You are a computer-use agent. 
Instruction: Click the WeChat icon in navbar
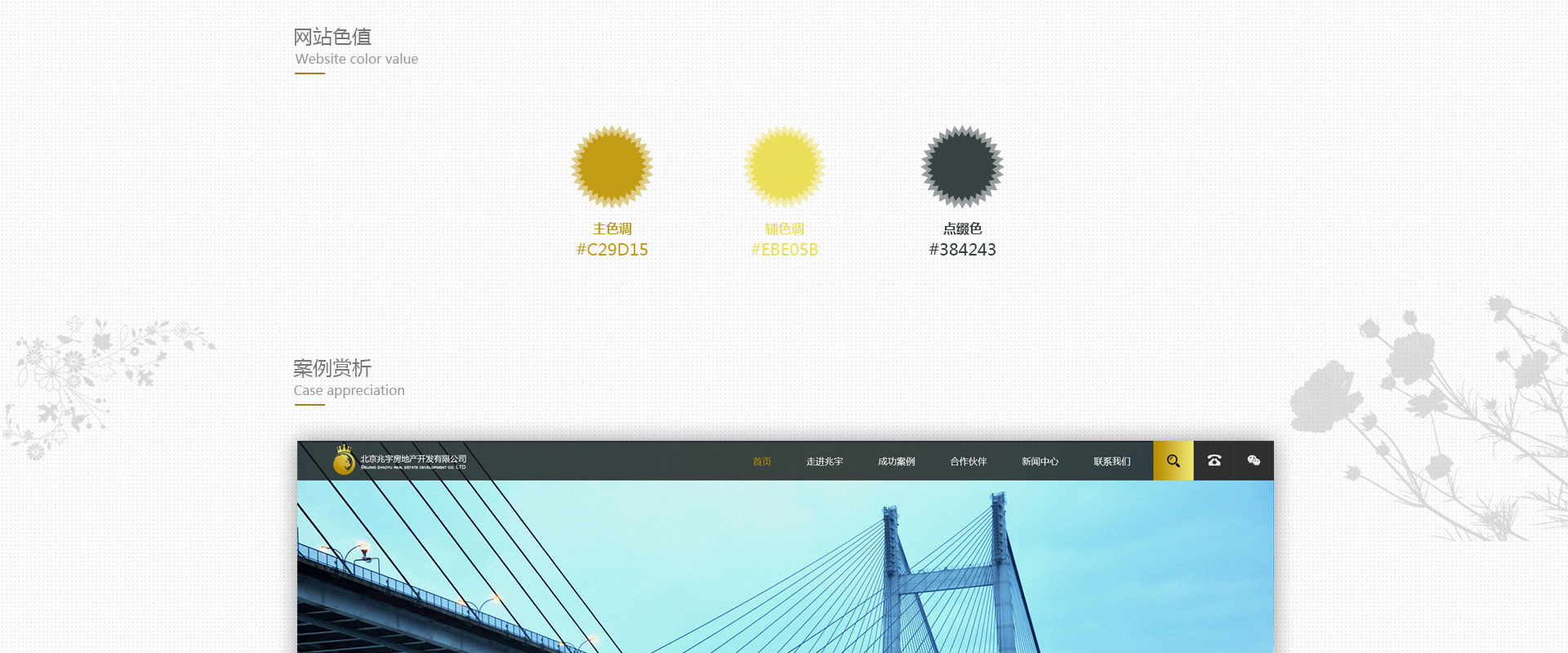1254,461
